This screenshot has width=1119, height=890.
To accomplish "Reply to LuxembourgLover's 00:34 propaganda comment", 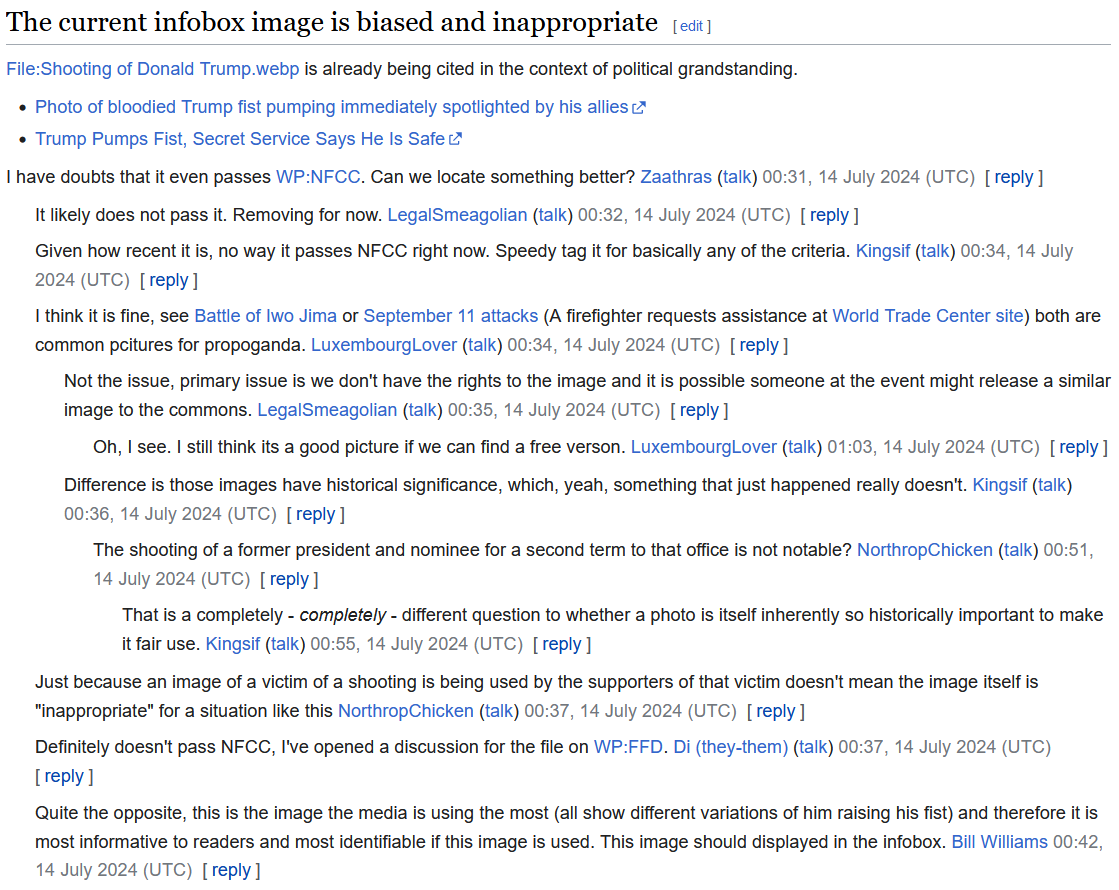I will click(x=759, y=345).
